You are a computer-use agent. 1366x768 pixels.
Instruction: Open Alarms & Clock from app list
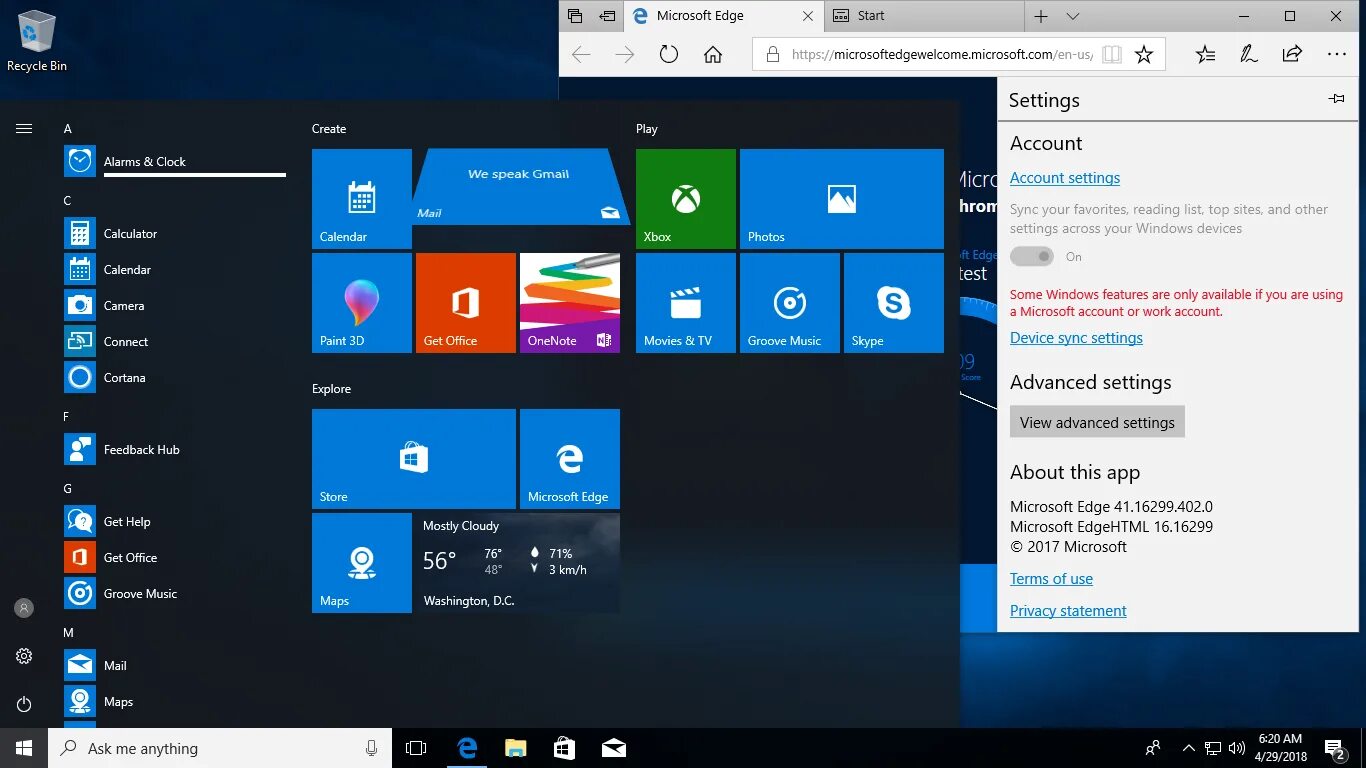pos(175,161)
